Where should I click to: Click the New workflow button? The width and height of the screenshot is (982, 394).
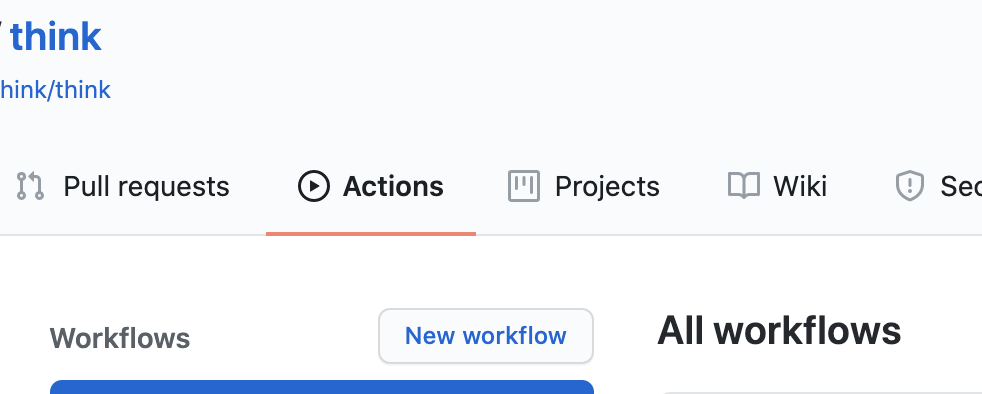[486, 336]
